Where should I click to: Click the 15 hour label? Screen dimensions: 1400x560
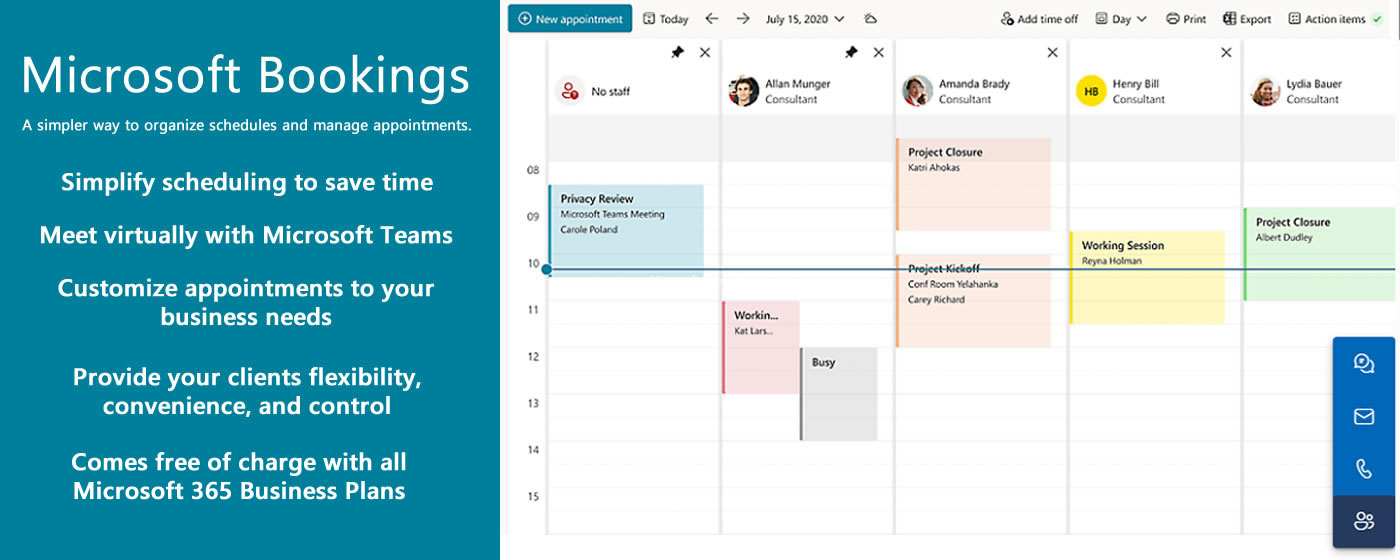tap(533, 497)
